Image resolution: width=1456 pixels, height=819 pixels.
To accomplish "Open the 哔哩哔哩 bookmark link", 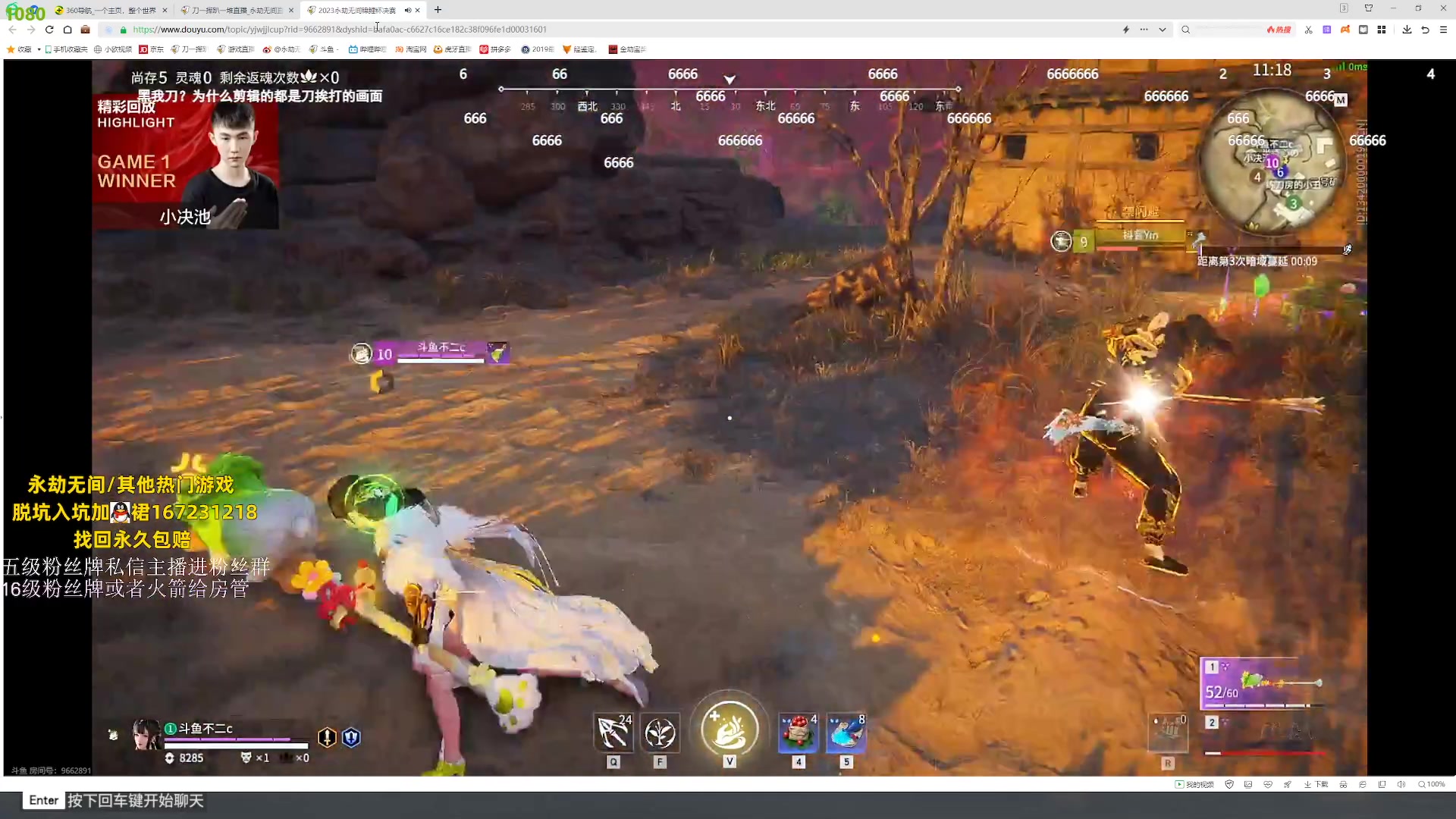I will [367, 49].
